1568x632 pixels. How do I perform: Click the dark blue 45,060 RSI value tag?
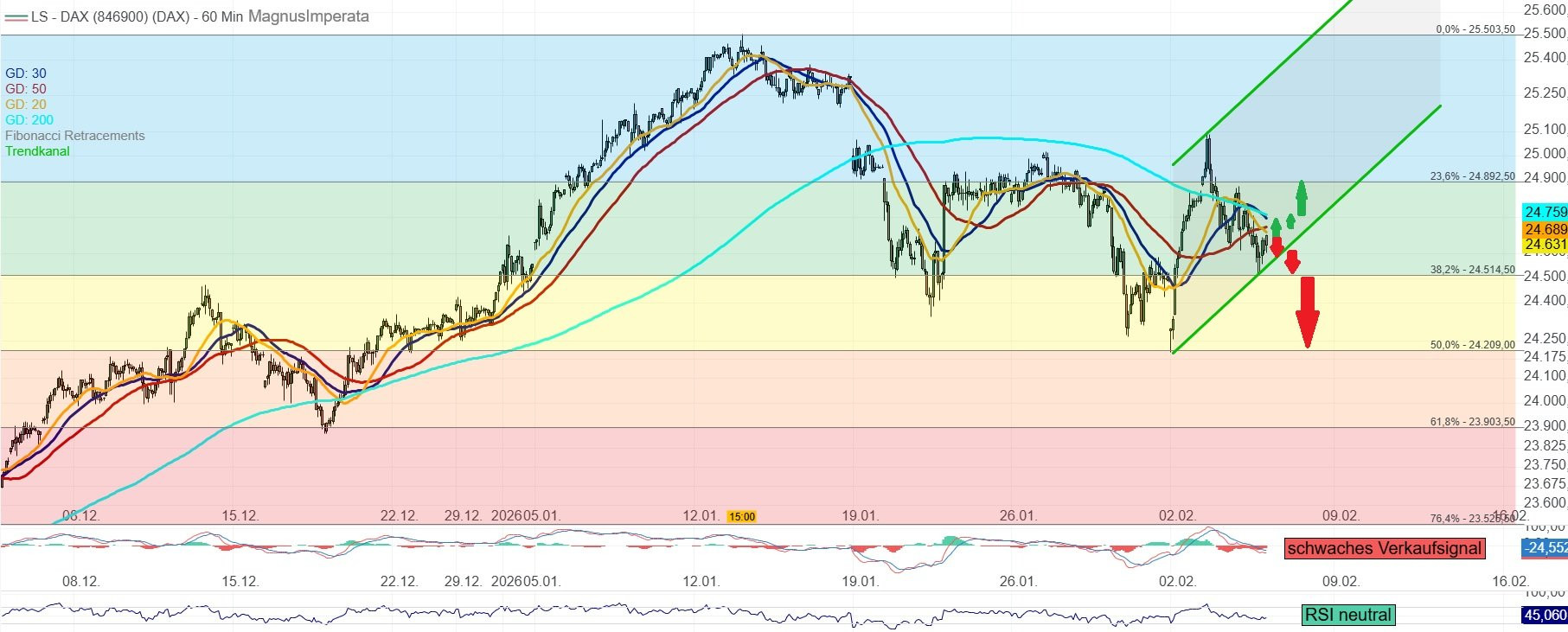tap(1545, 615)
